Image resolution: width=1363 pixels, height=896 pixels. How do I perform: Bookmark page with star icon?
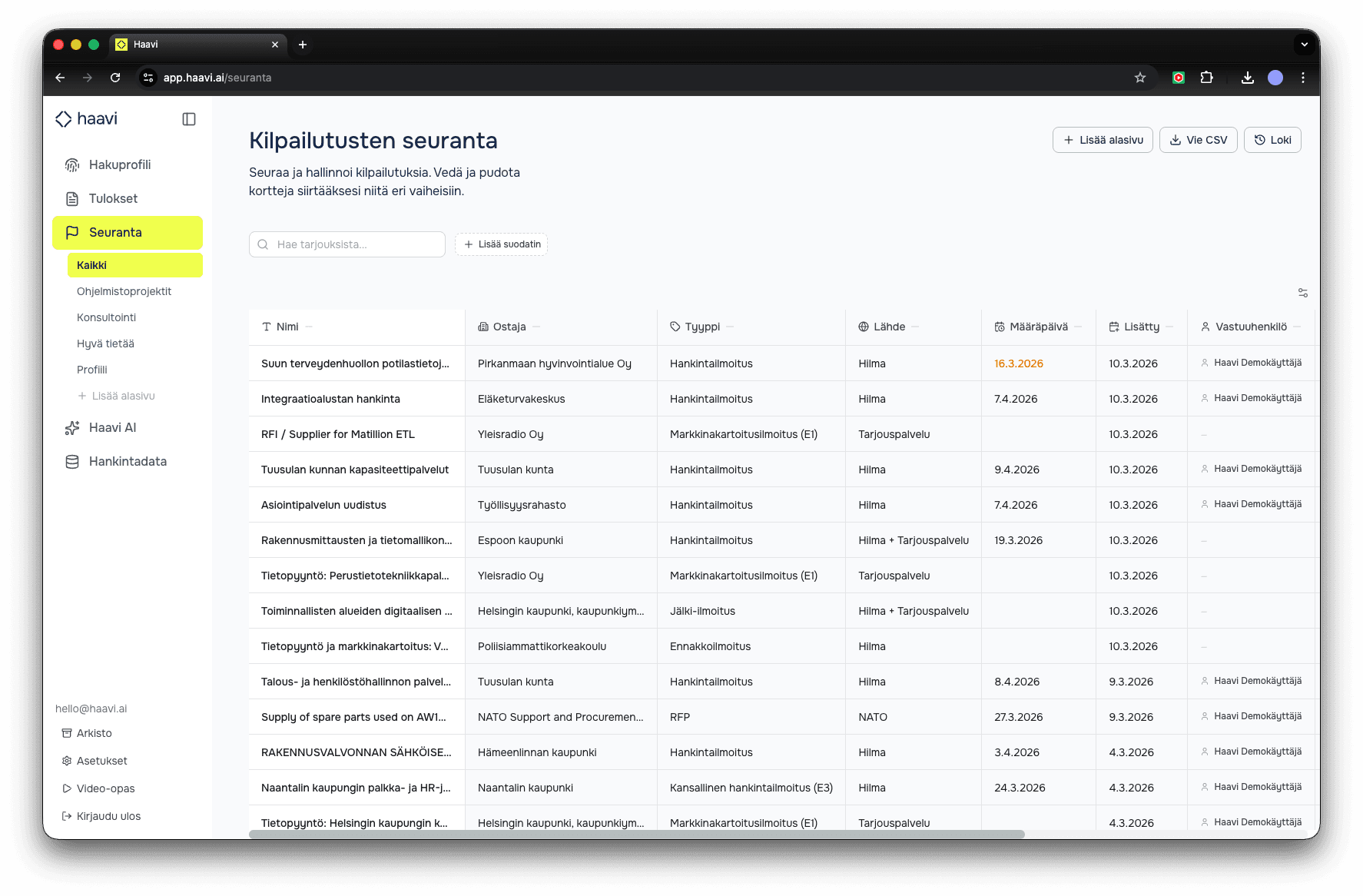(1140, 78)
